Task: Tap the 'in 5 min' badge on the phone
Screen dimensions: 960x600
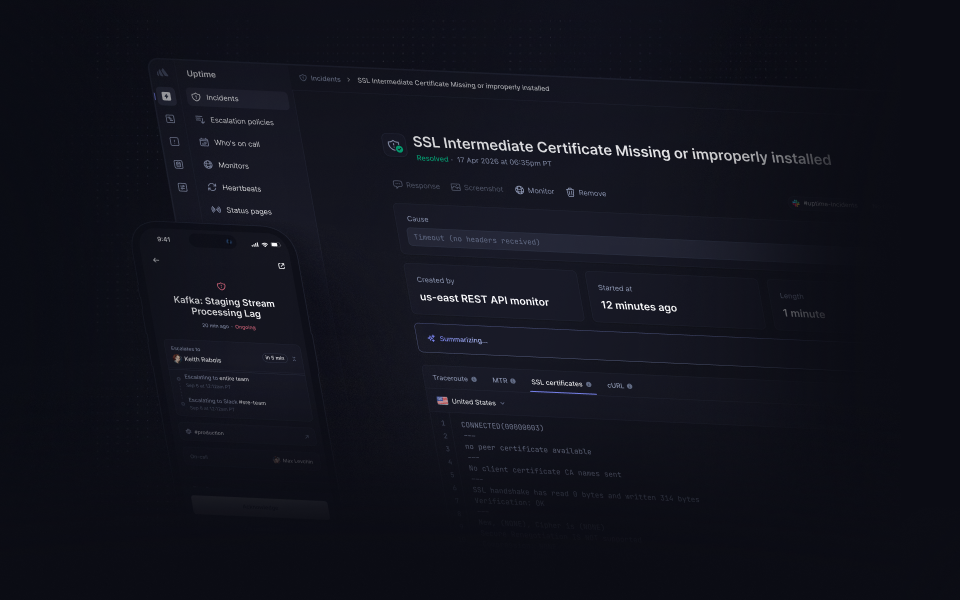Action: click(x=275, y=358)
